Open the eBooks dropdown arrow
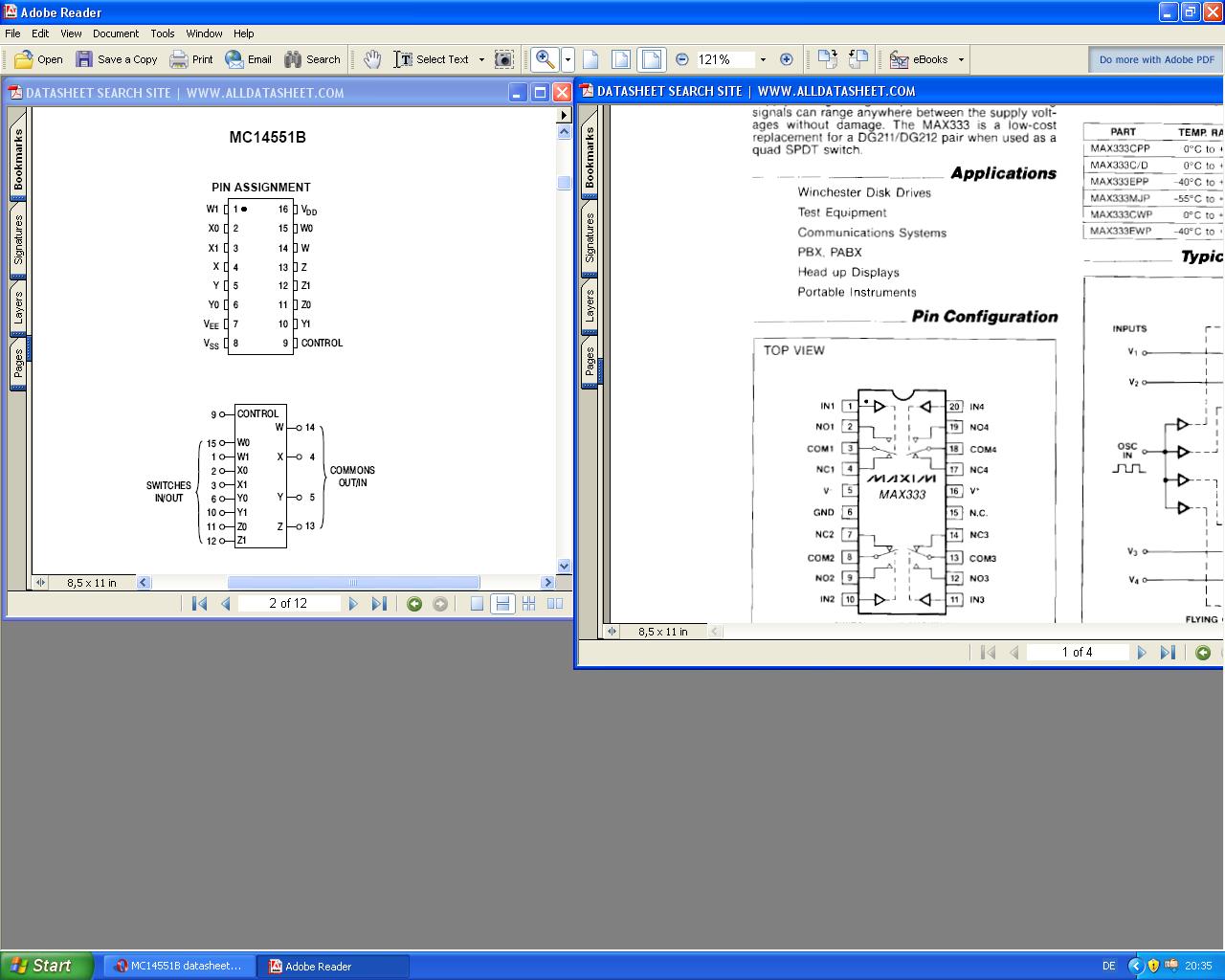1225x980 pixels. 961,59
